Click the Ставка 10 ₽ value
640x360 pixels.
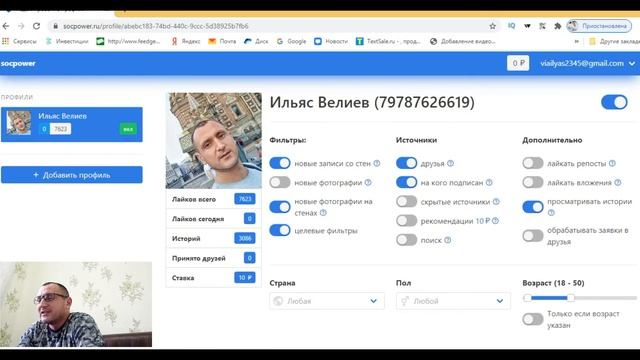coord(245,278)
